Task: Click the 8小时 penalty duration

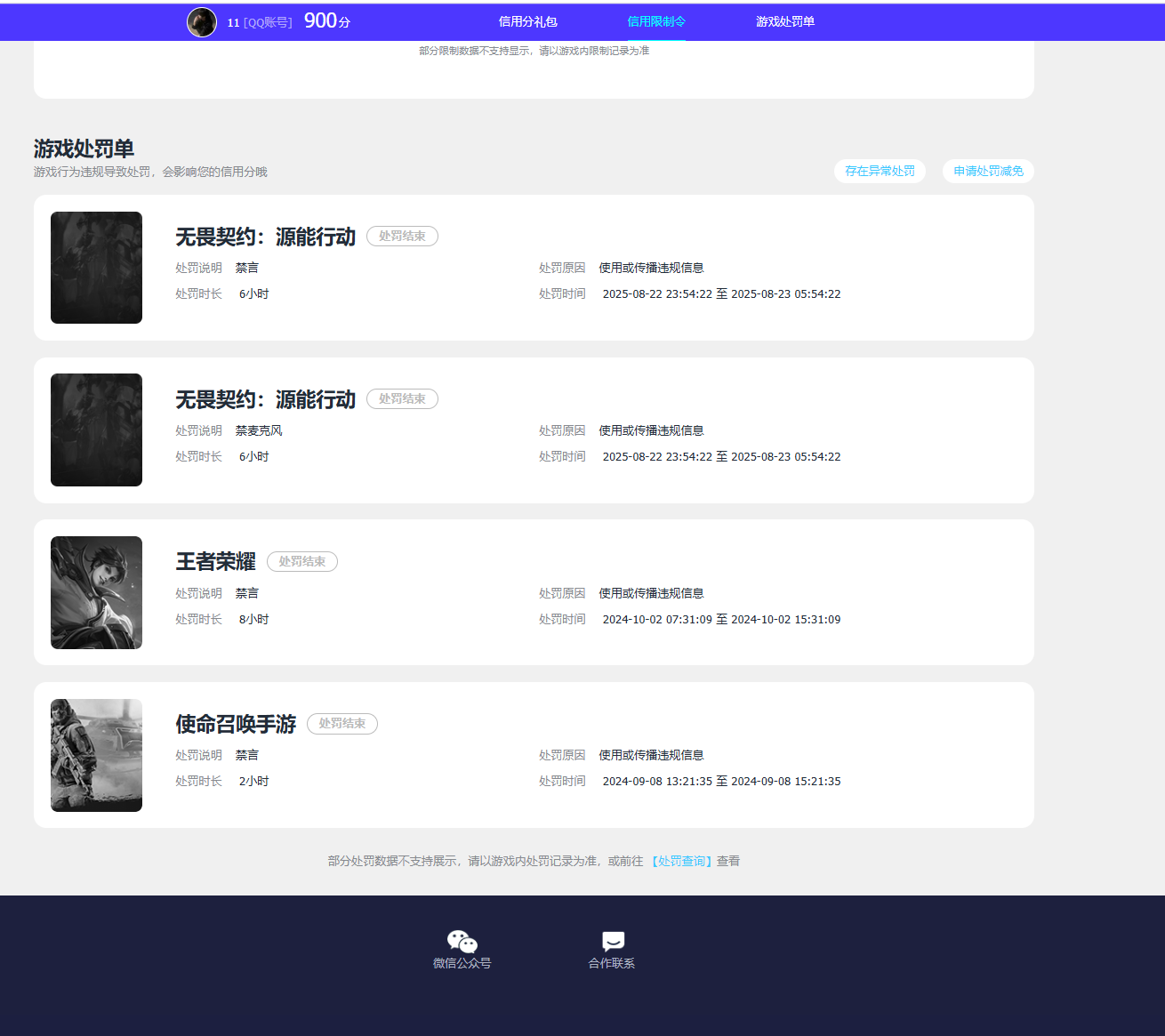Action: coord(253,619)
